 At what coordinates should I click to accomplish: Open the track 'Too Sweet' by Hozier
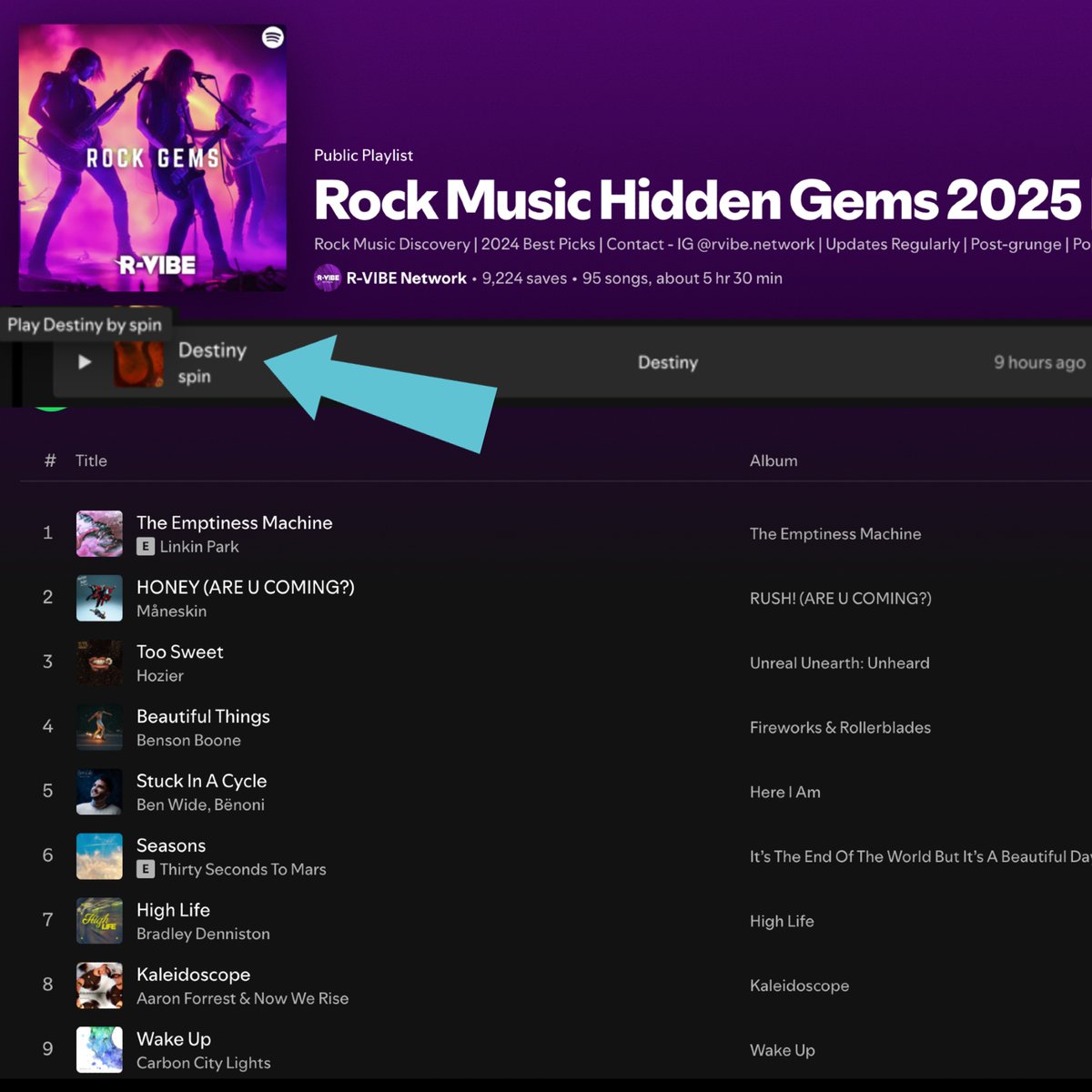click(179, 652)
